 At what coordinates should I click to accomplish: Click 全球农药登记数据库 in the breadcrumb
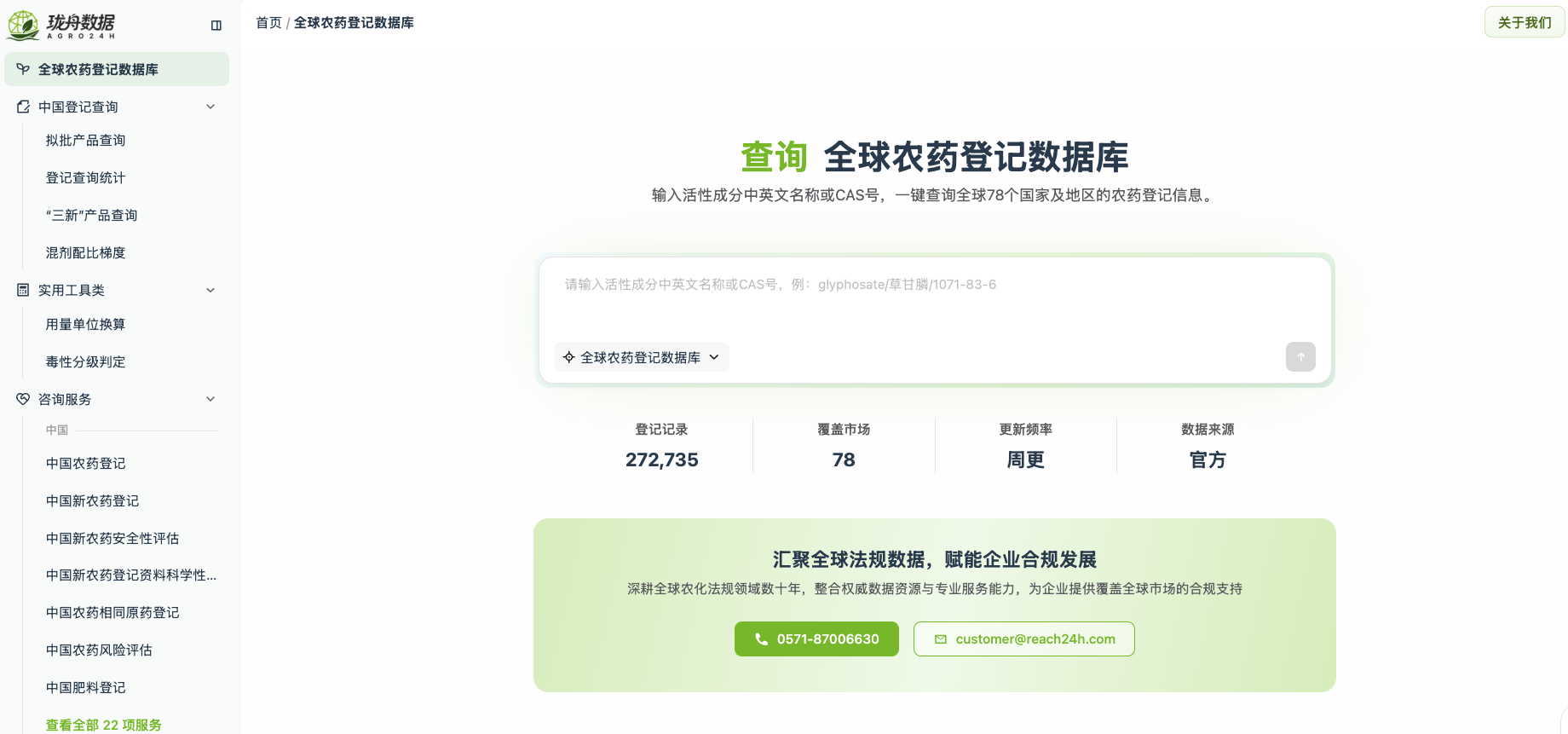coord(354,23)
